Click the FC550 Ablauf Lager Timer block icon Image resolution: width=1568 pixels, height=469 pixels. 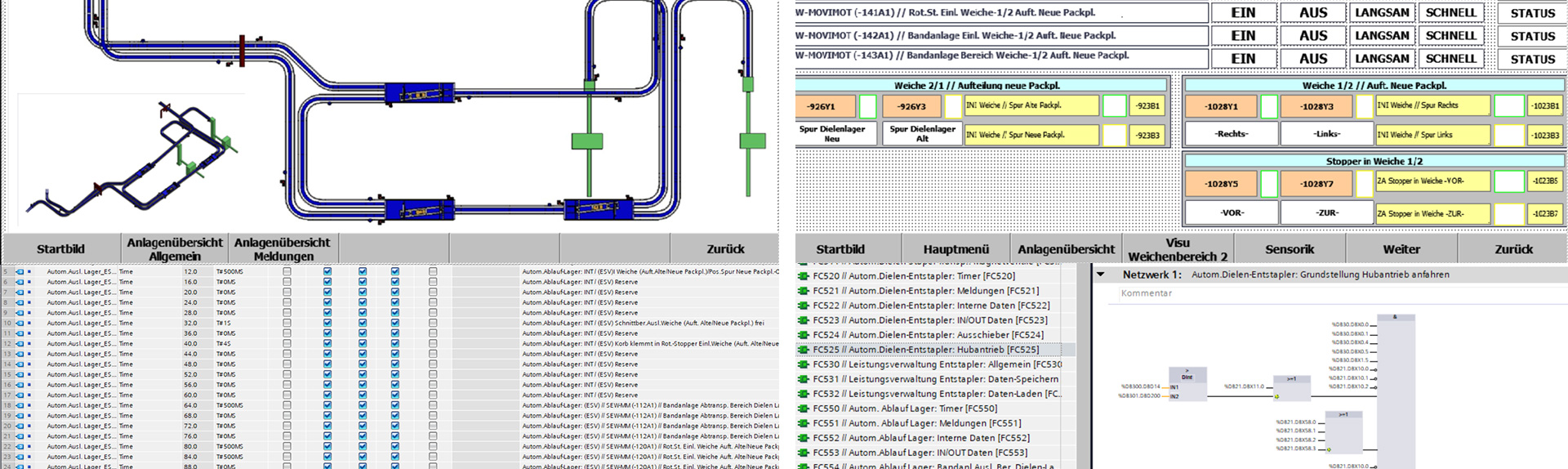[x=803, y=409]
